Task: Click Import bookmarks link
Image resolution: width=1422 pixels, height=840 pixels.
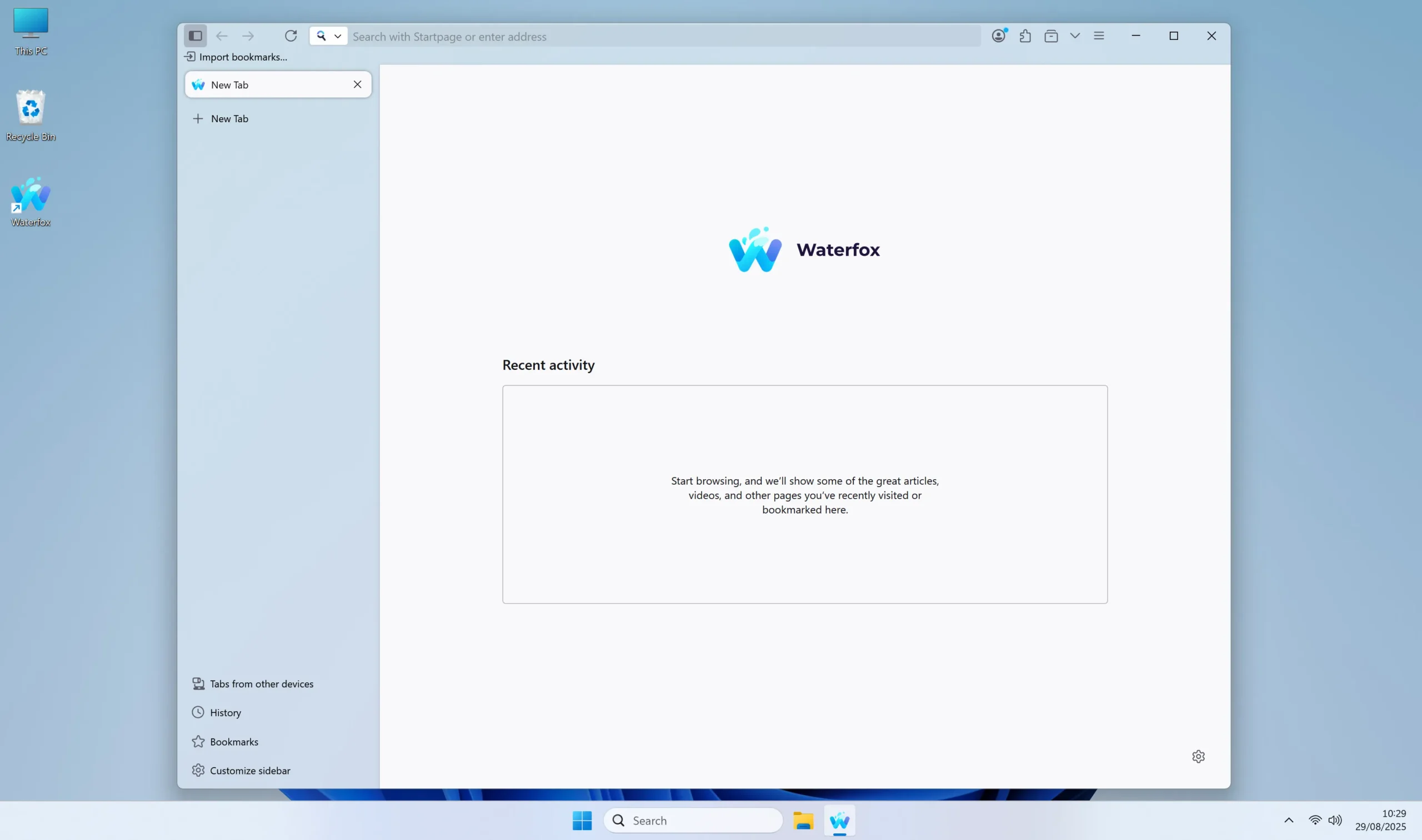Action: 236,57
